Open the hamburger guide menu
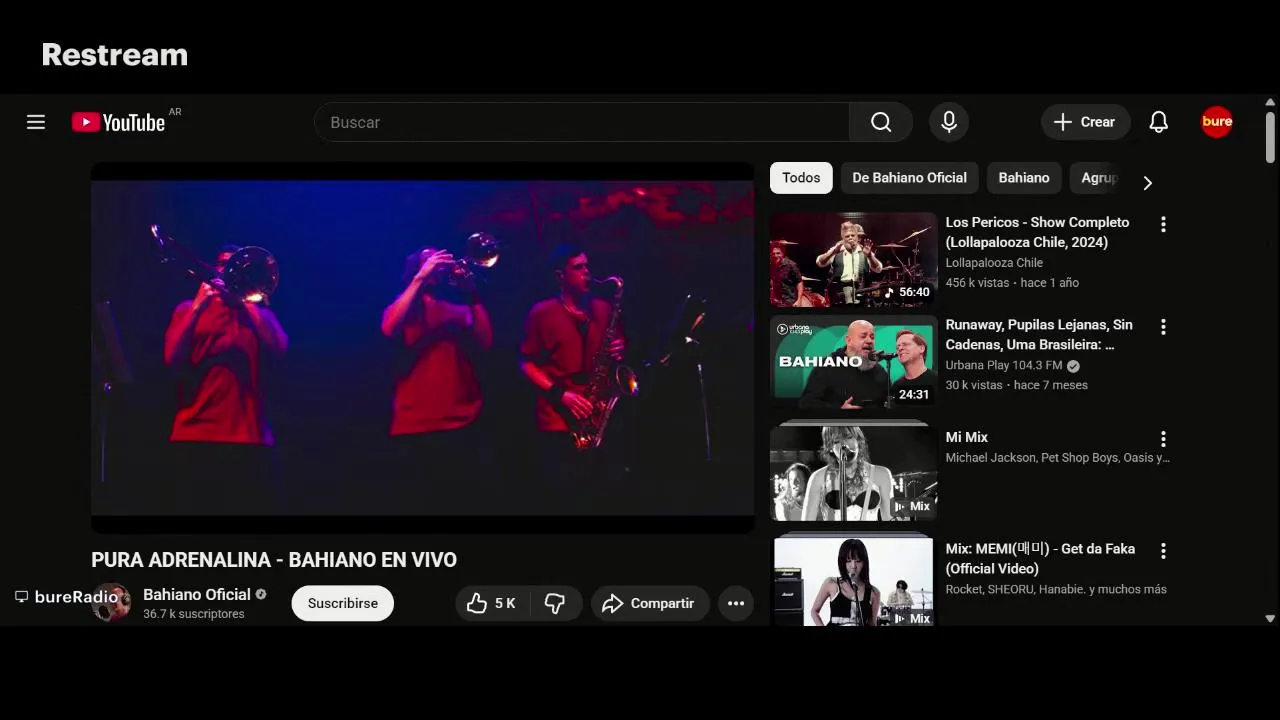Screen dimensions: 1280x720 [x=36, y=122]
